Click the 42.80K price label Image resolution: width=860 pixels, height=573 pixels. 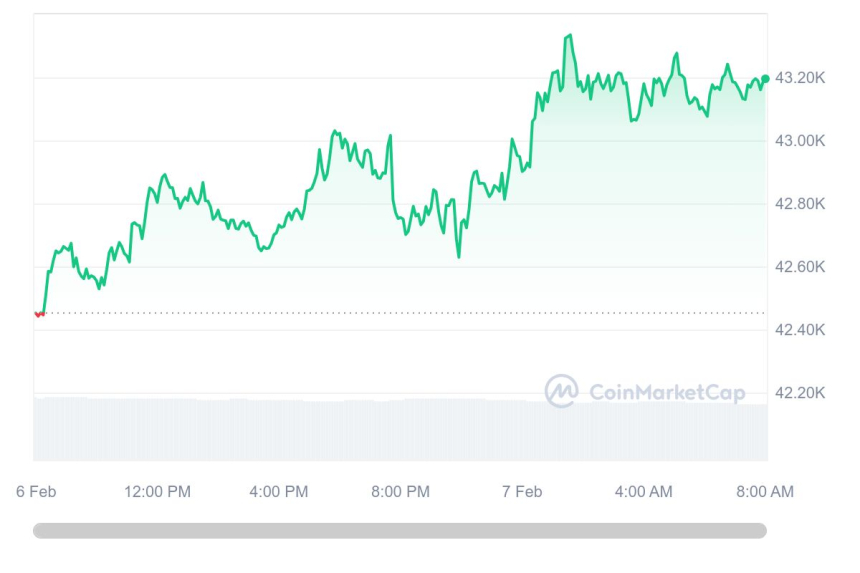coord(800,204)
